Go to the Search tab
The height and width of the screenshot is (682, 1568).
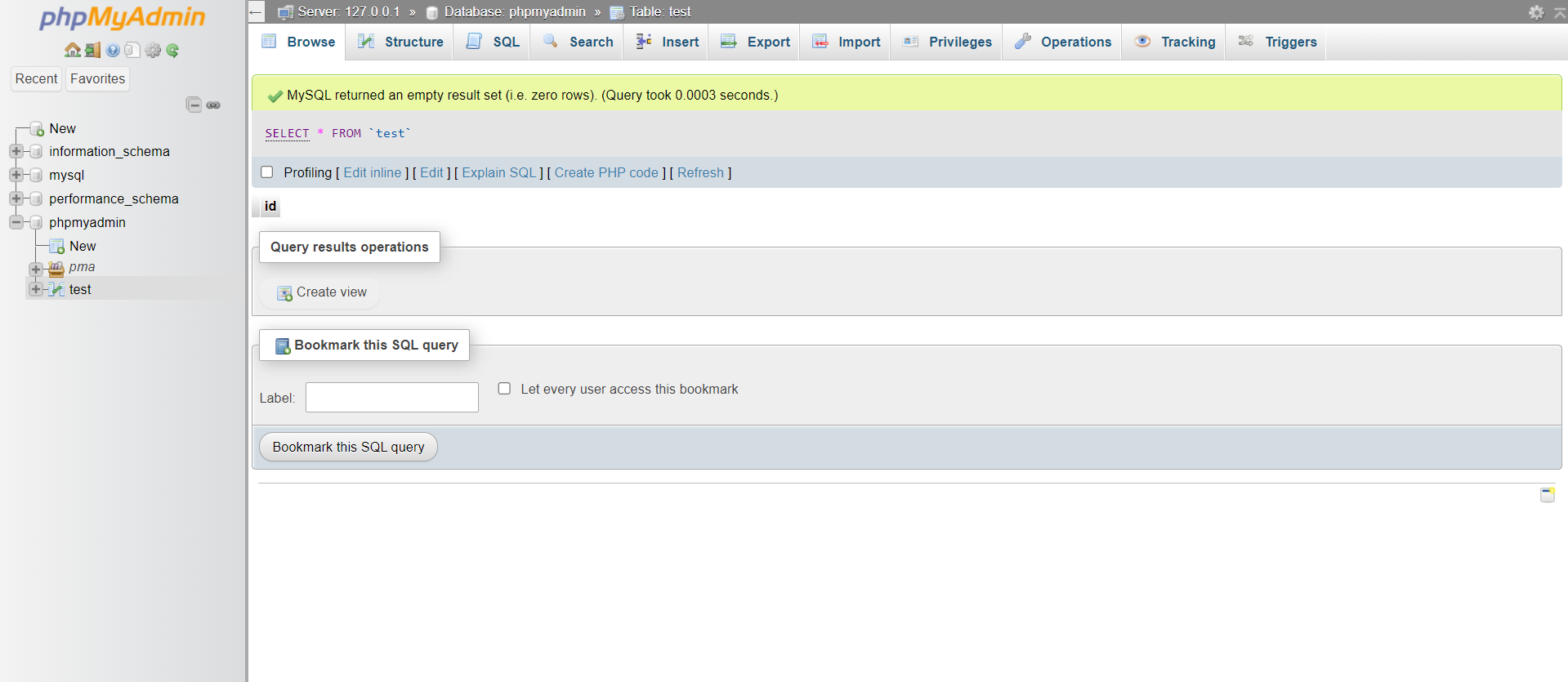coord(578,42)
